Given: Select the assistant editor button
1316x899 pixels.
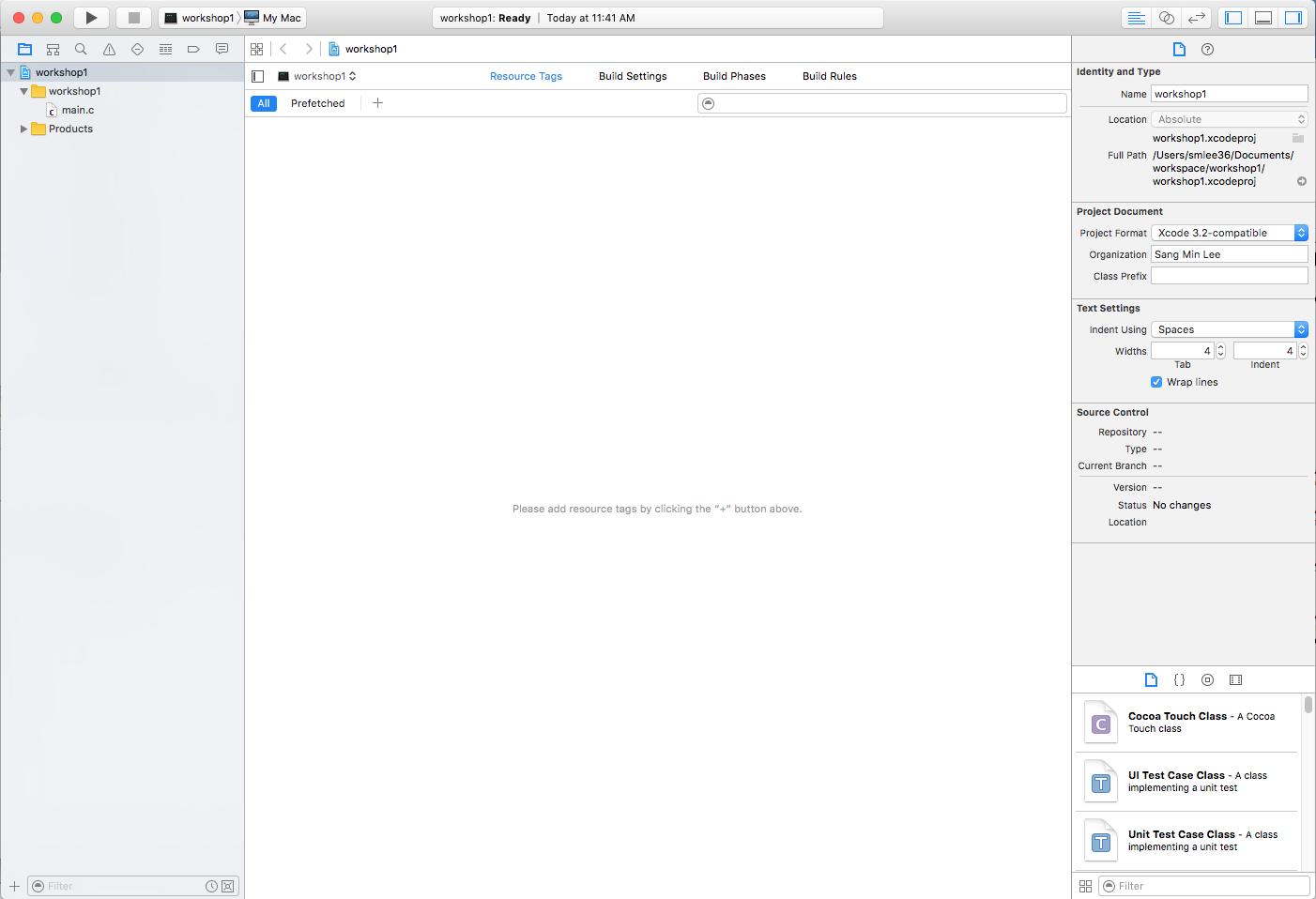Looking at the screenshot, I should click(1167, 18).
